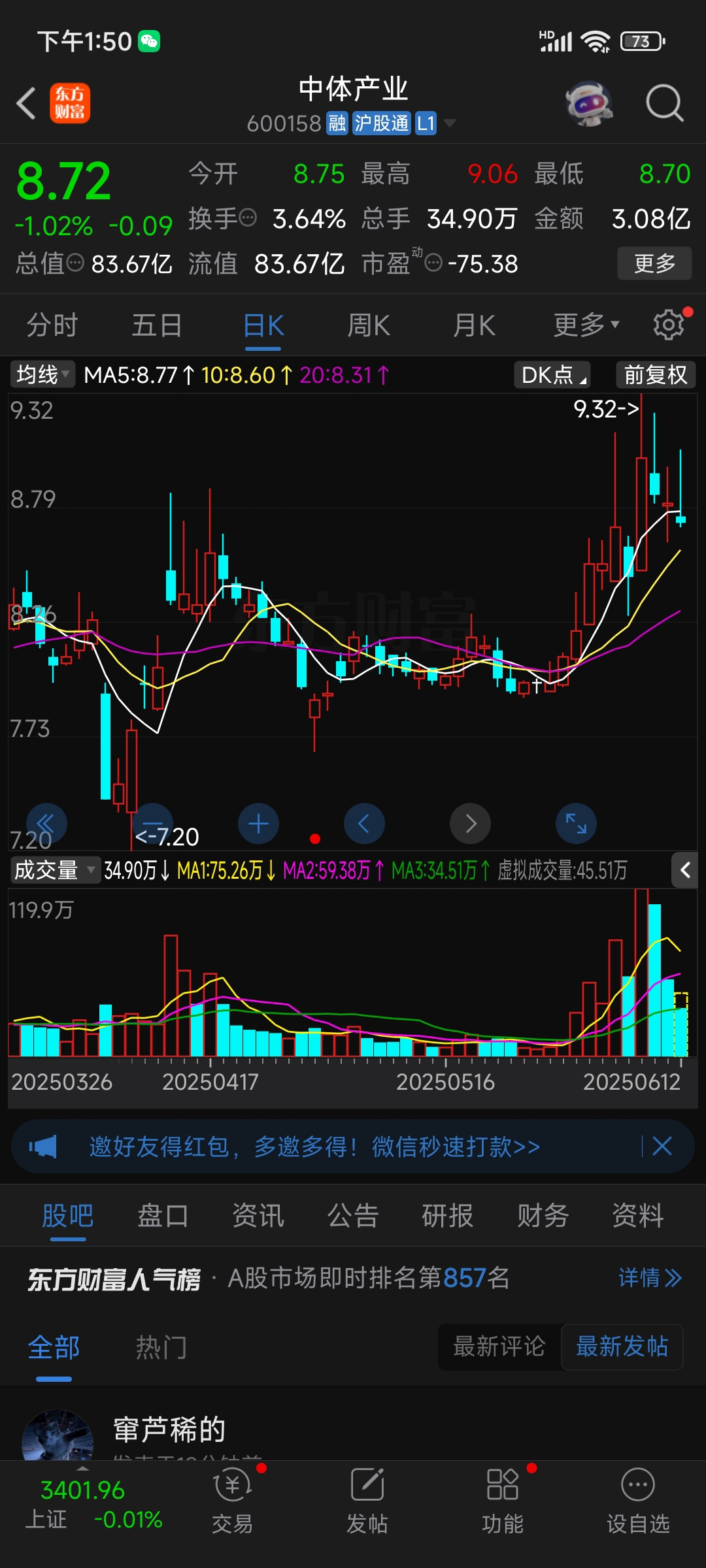This screenshot has width=706, height=1568.
Task: Open the 资料 tab
Action: pos(638,1216)
